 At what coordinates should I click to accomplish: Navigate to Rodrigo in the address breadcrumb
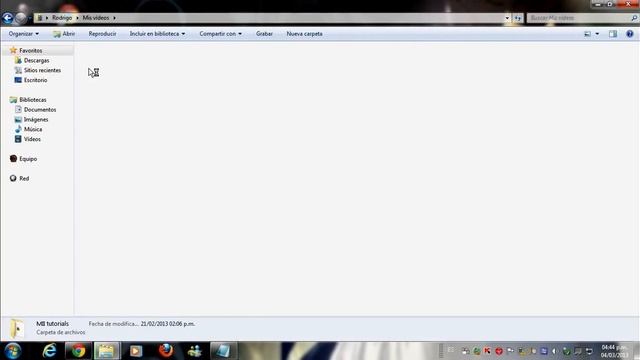pos(62,18)
